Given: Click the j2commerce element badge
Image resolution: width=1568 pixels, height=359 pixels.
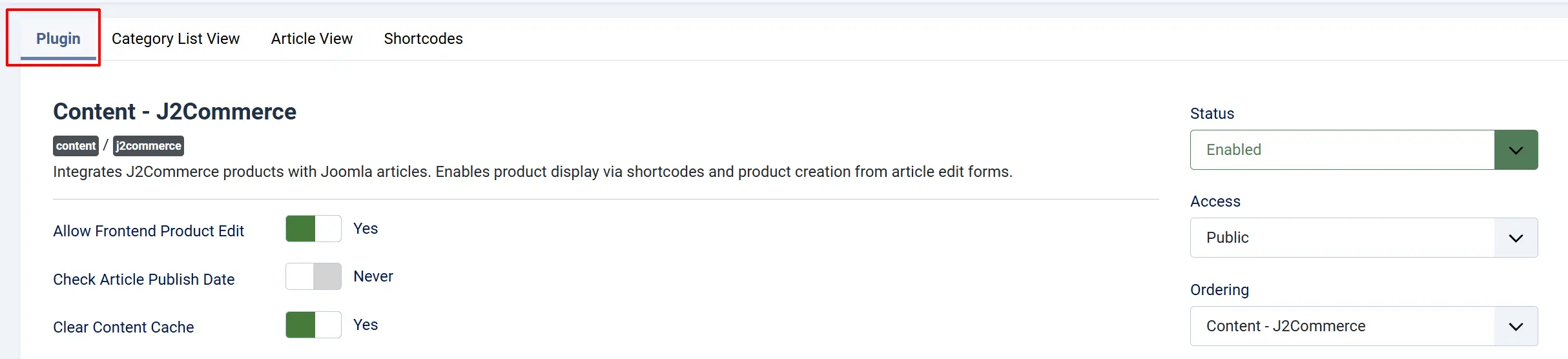Looking at the screenshot, I should [149, 146].
